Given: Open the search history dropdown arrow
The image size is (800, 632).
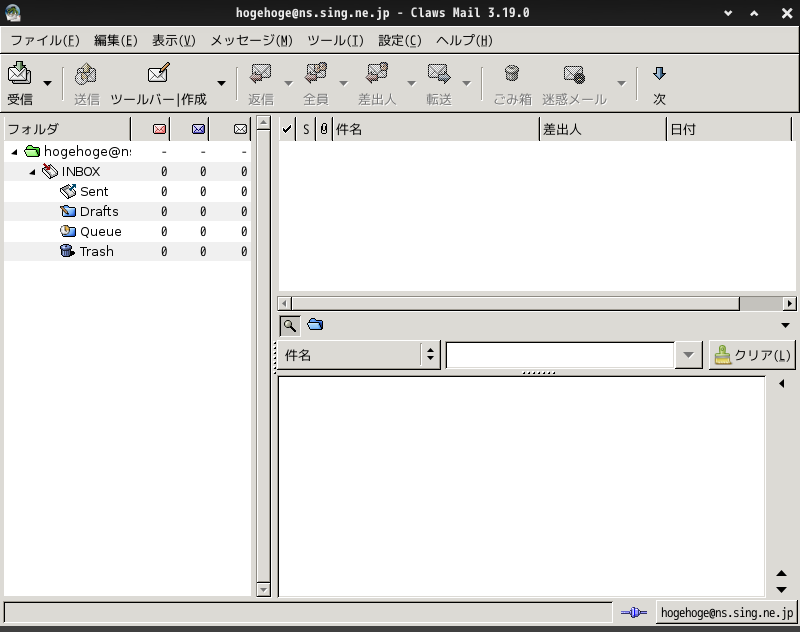Looking at the screenshot, I should [689, 355].
